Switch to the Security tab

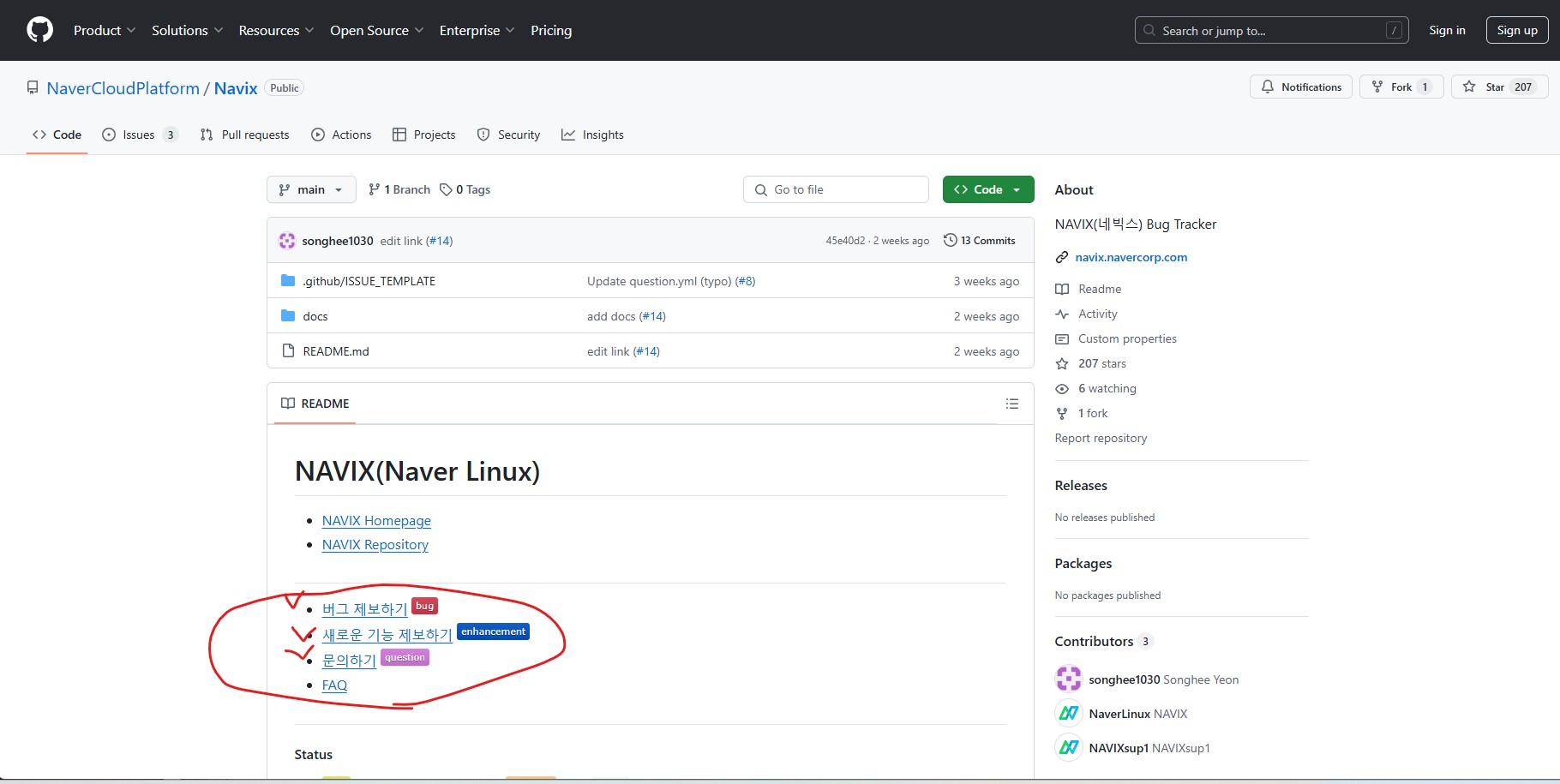[x=508, y=135]
